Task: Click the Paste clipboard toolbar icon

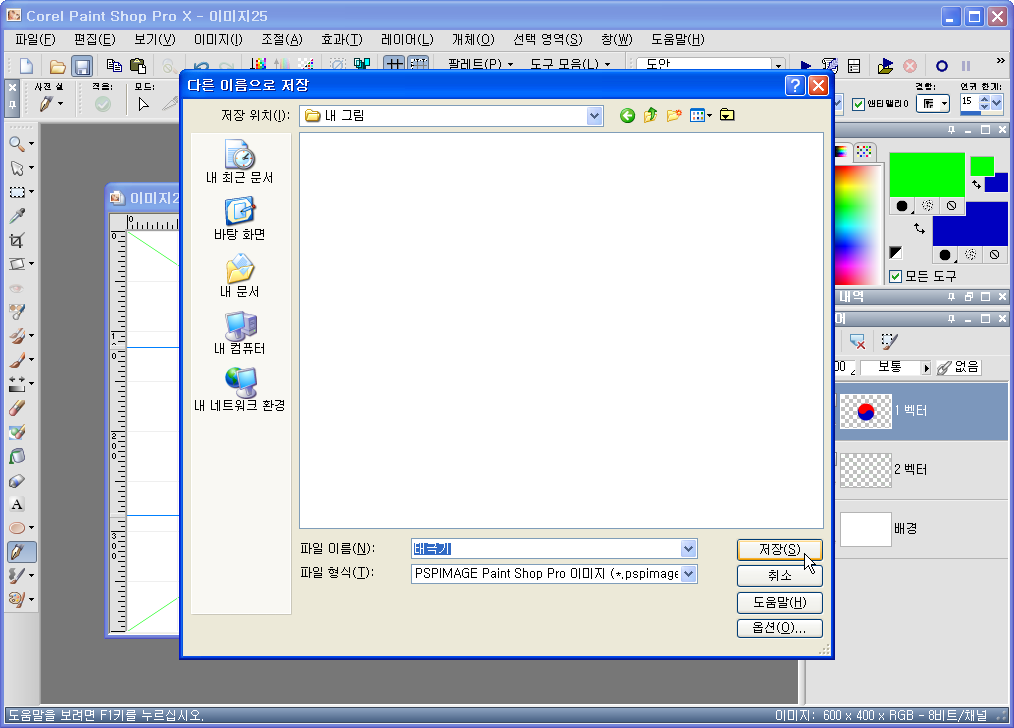Action: pyautogui.click(x=138, y=65)
